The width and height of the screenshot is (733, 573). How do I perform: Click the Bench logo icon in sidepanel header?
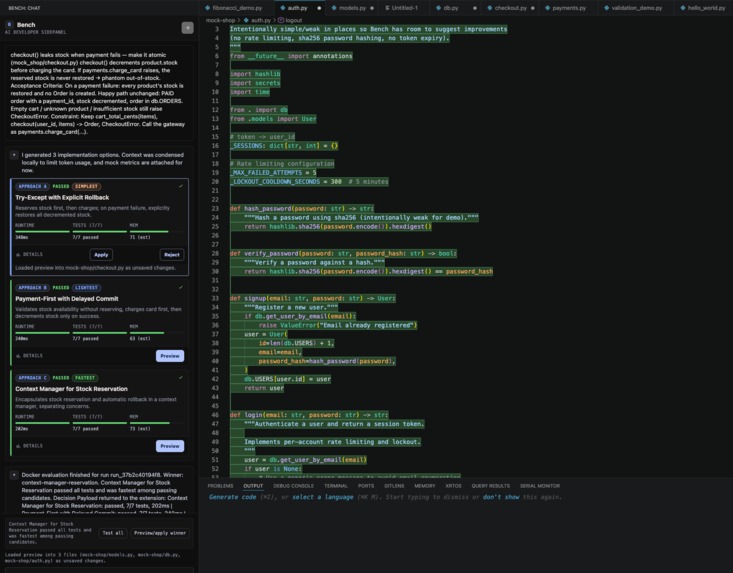[x=9, y=24]
